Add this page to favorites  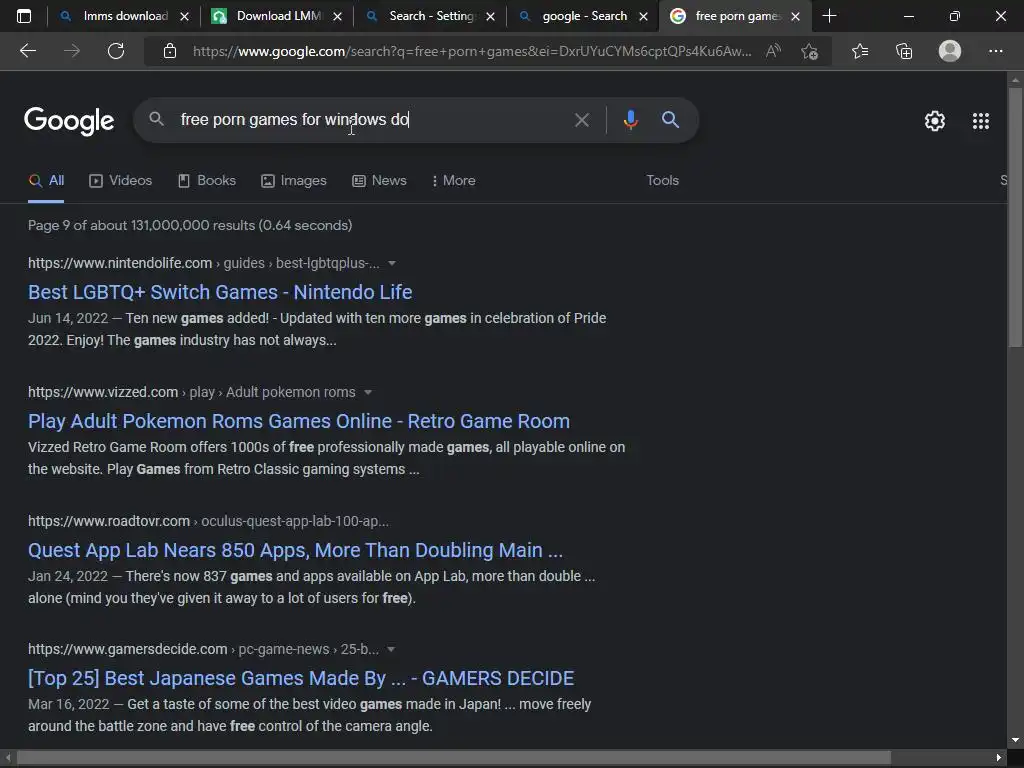pos(810,51)
